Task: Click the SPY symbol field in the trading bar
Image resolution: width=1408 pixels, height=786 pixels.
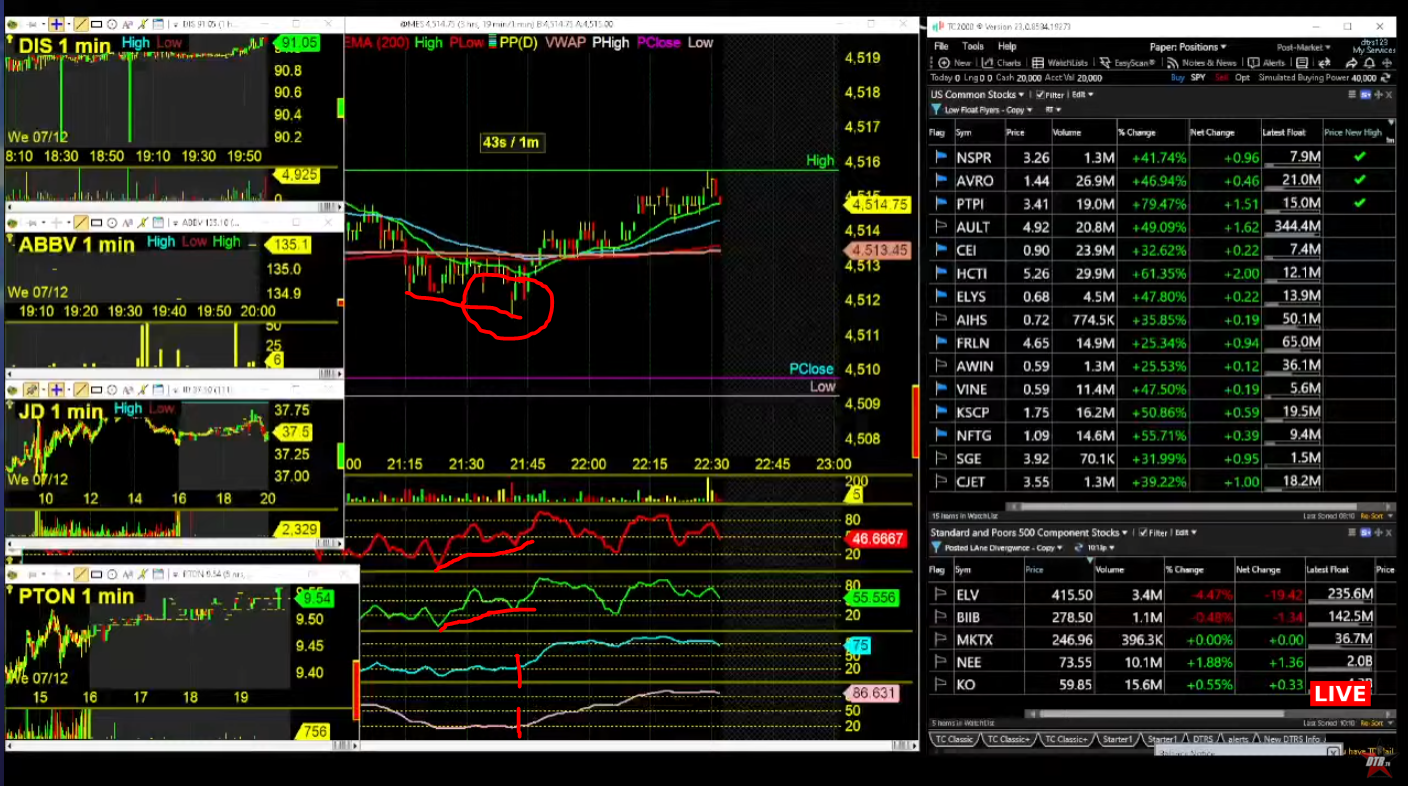Action: click(1199, 78)
